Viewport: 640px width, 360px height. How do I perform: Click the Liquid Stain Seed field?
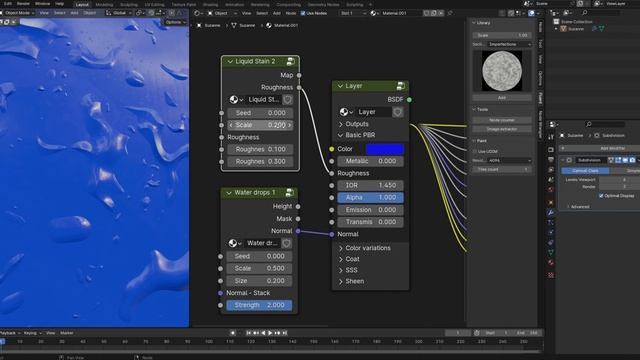pos(260,113)
